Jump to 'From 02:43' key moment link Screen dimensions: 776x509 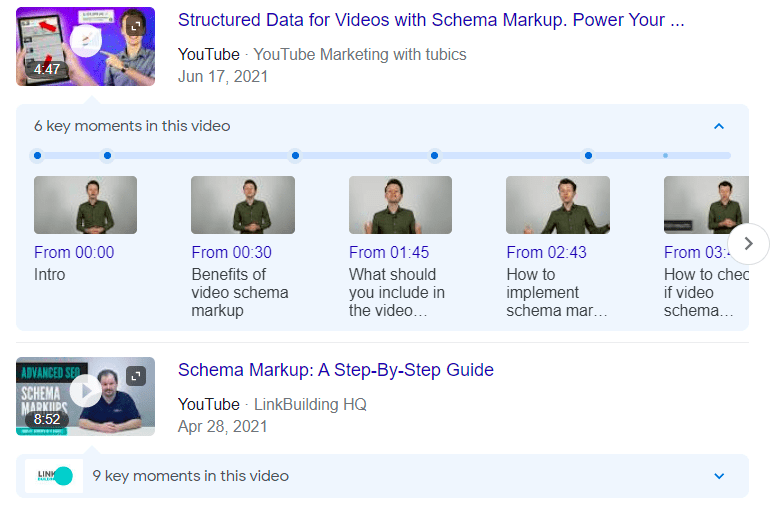[546, 253]
